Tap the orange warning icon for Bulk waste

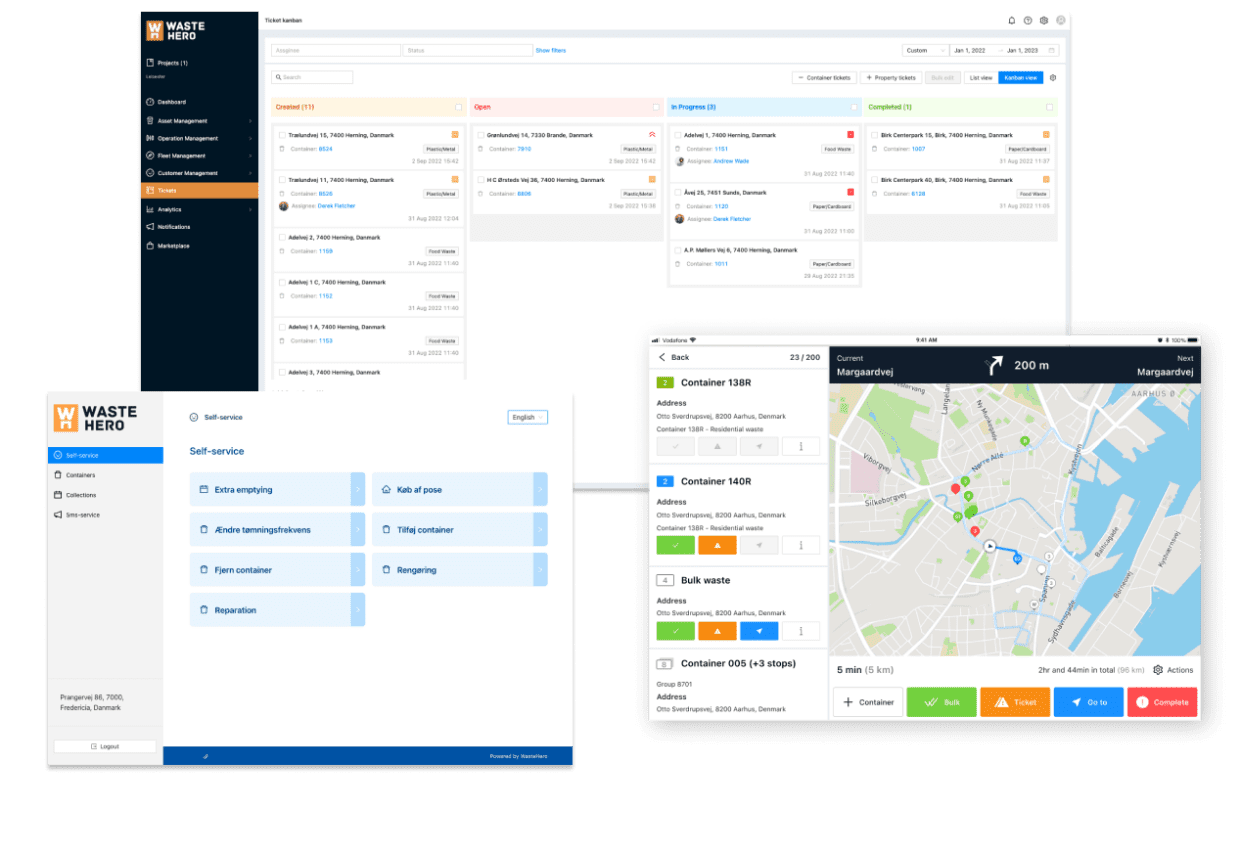pyautogui.click(x=717, y=630)
